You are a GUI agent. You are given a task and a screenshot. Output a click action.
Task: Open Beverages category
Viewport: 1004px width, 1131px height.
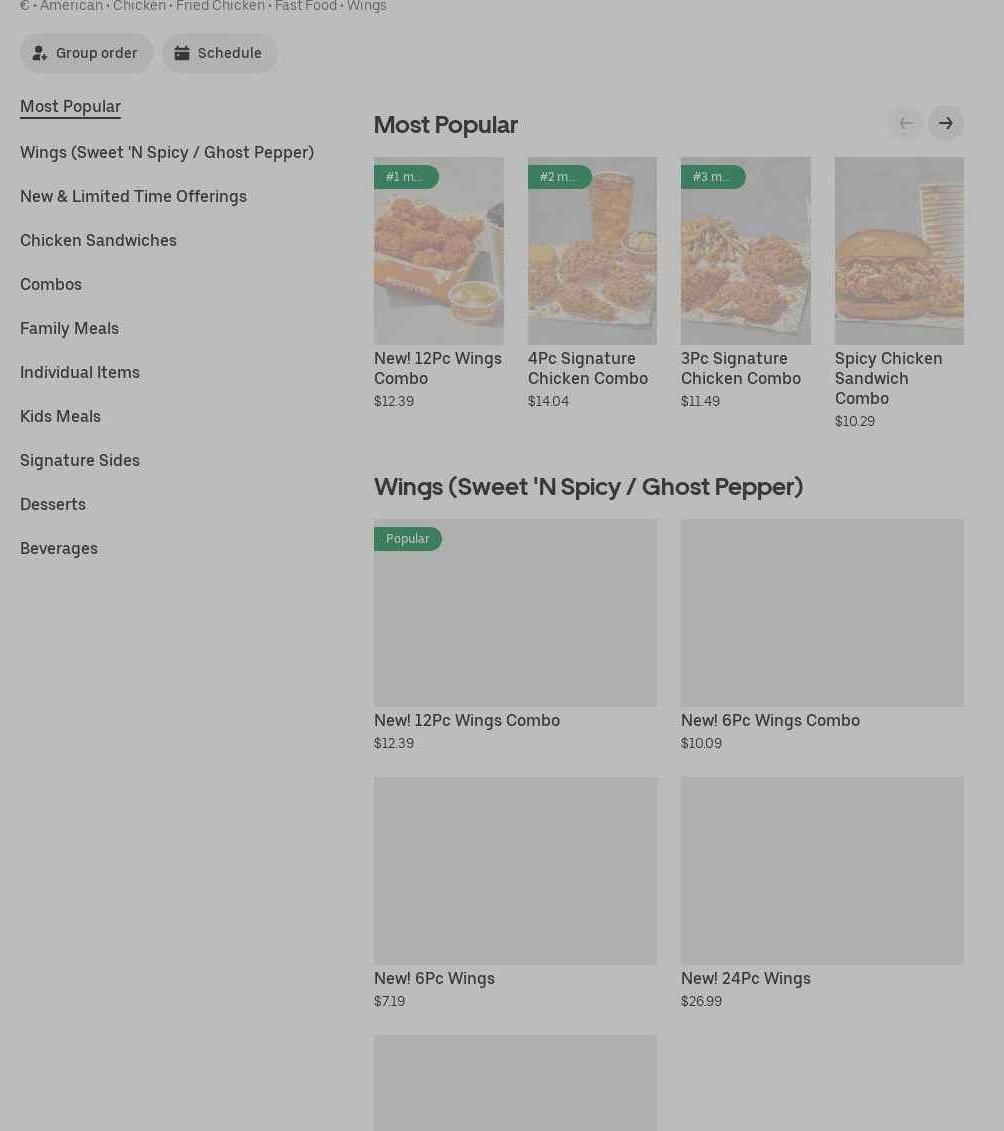[59, 548]
